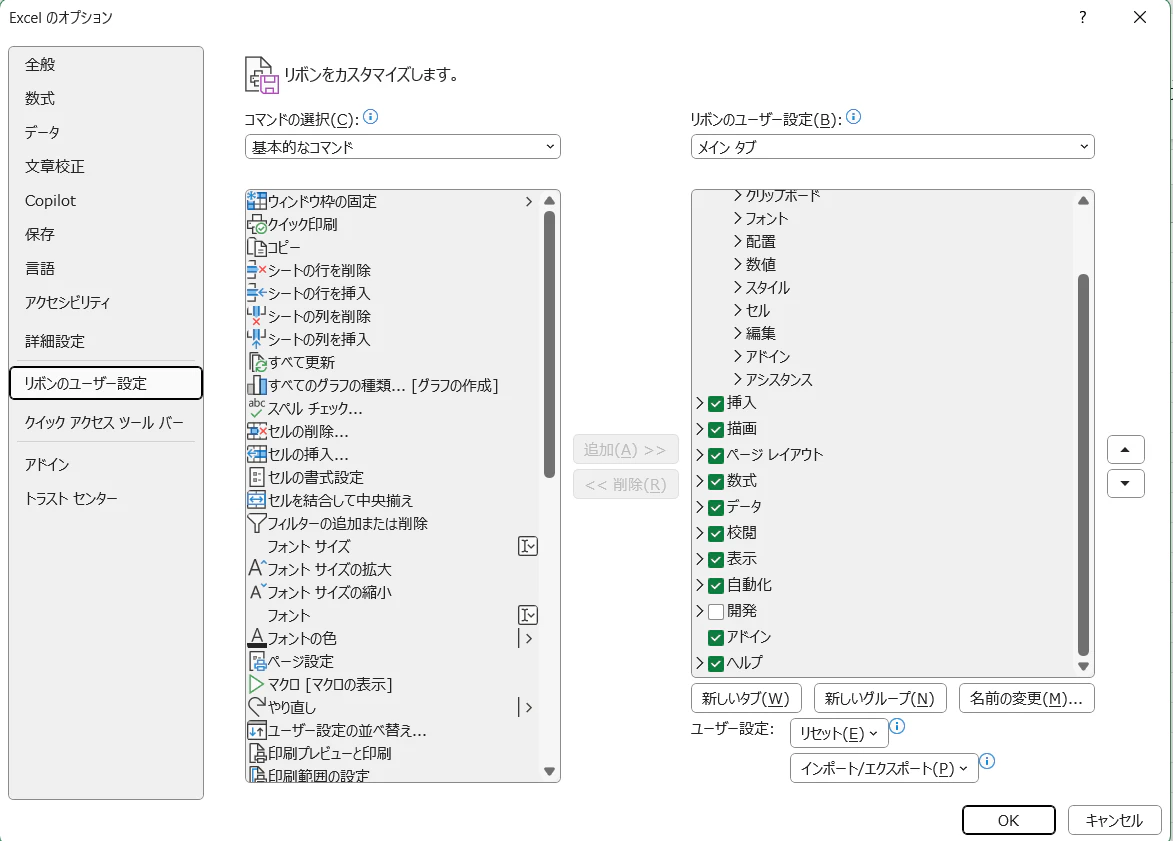Enable the 開発 tab checkbox
The width and height of the screenshot is (1173, 841).
click(716, 611)
